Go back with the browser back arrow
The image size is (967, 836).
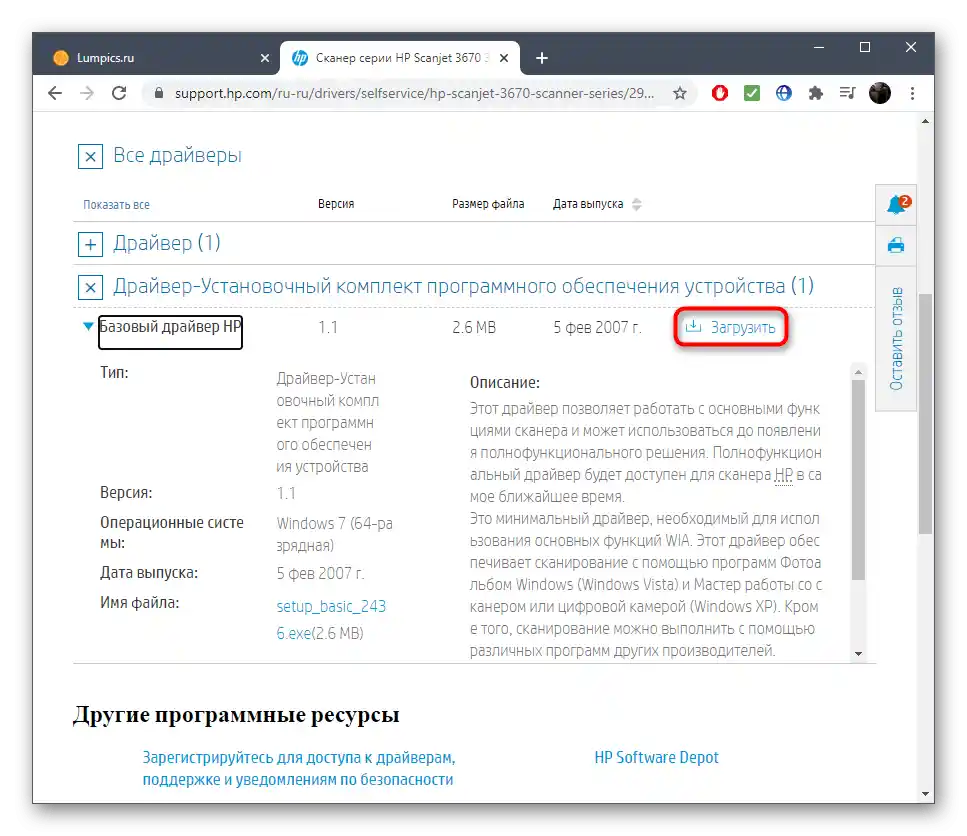coord(55,93)
